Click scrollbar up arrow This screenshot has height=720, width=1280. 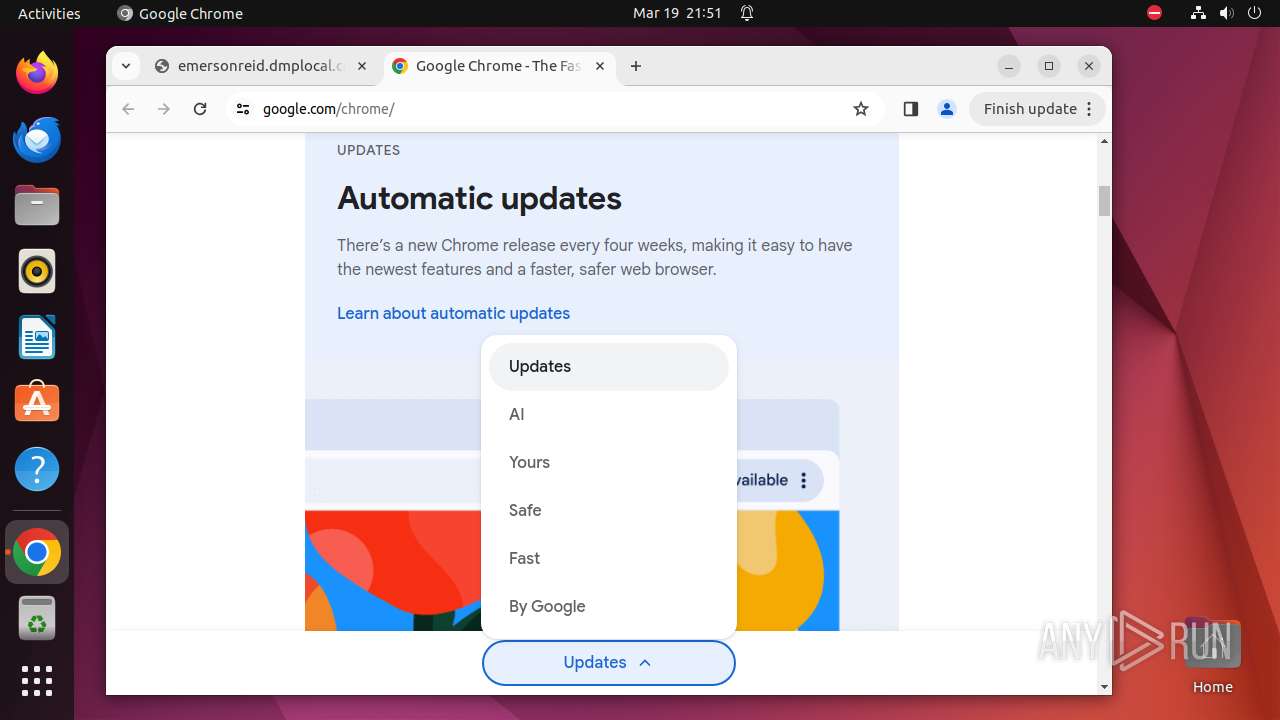pyautogui.click(x=1104, y=142)
